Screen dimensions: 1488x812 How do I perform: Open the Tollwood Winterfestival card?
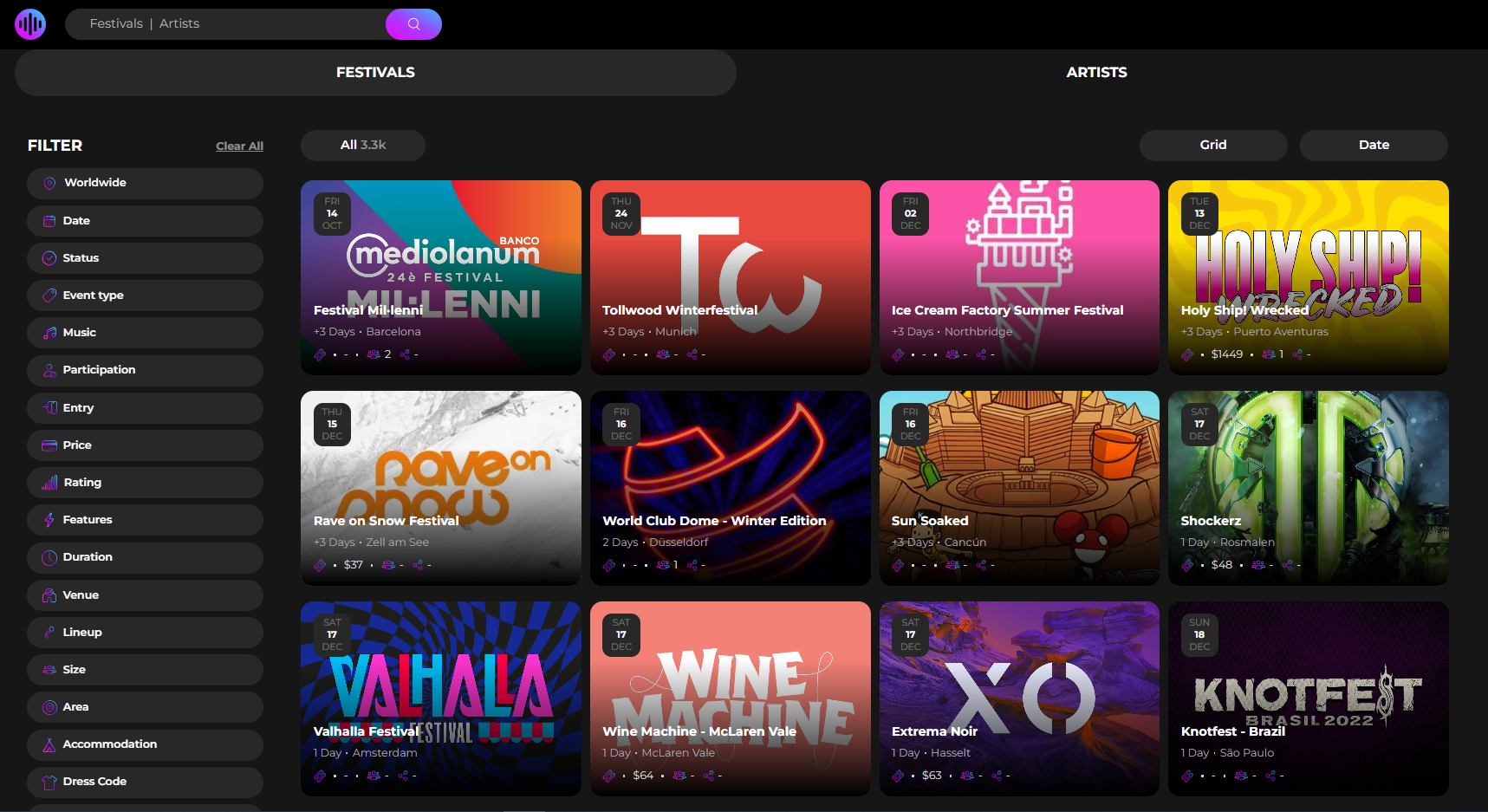[731, 277]
